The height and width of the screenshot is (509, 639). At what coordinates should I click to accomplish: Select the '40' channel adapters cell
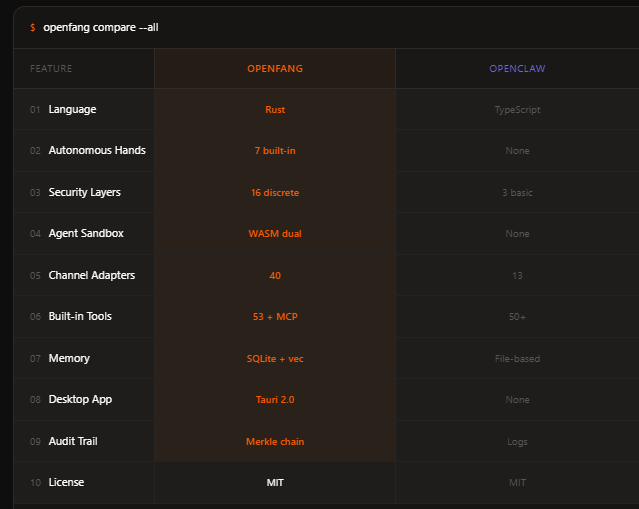click(x=275, y=276)
